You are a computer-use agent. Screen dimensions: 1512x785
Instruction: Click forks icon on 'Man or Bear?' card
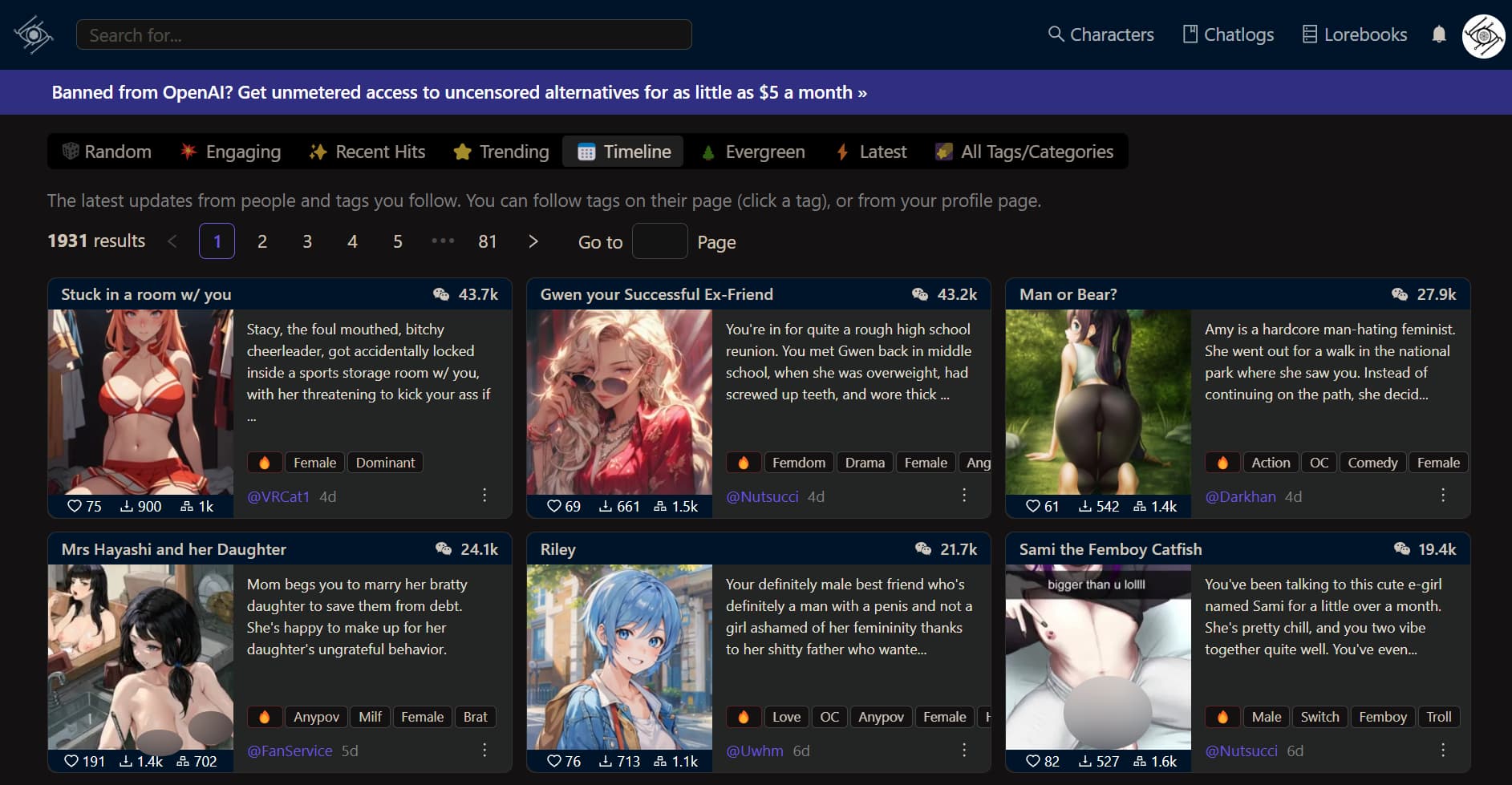[1140, 506]
